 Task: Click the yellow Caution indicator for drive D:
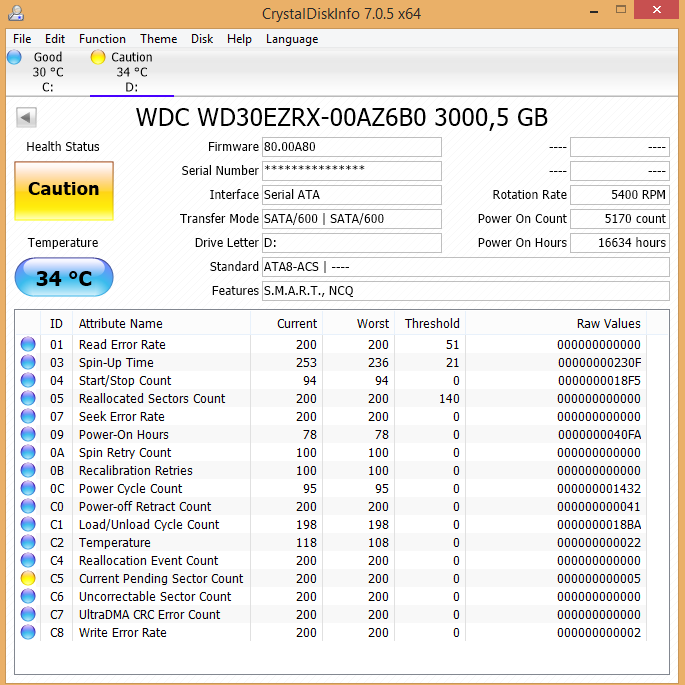click(98, 57)
